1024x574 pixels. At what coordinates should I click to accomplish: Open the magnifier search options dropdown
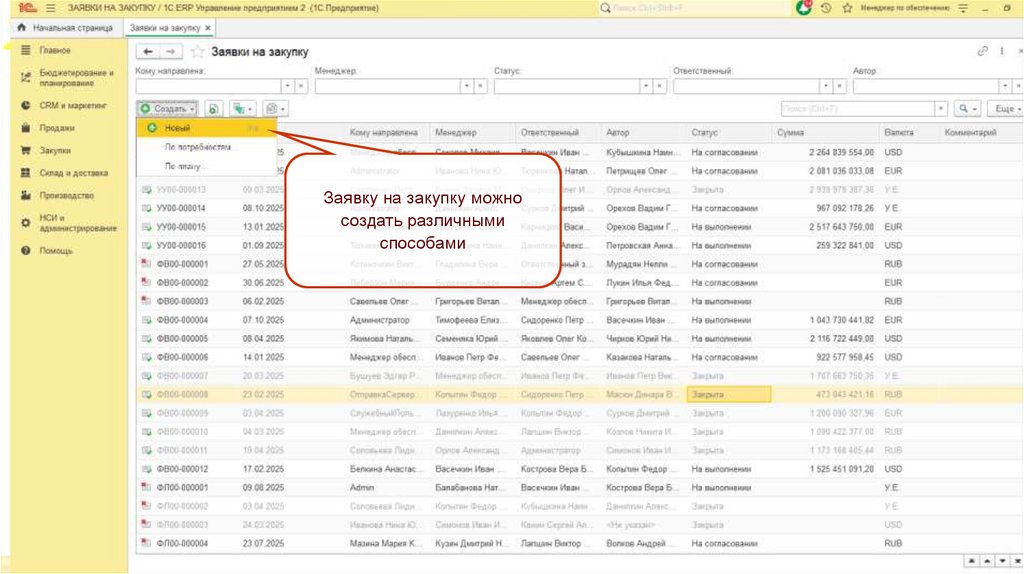coord(967,108)
